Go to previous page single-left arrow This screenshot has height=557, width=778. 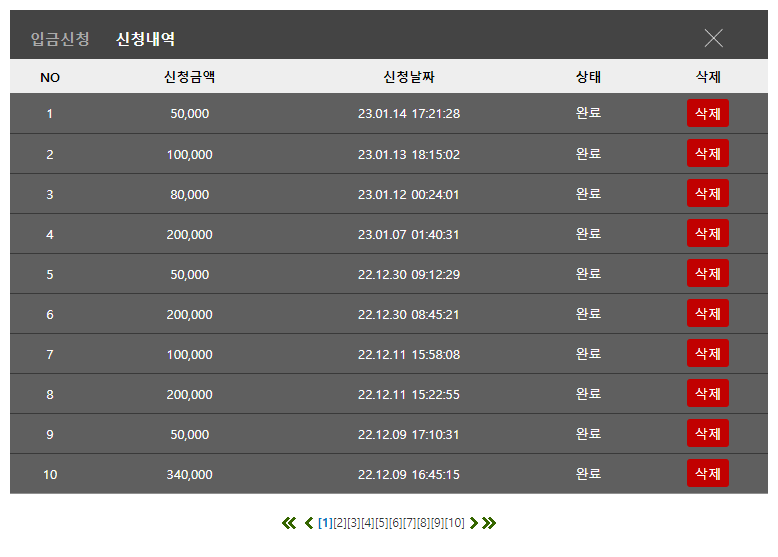(x=309, y=523)
